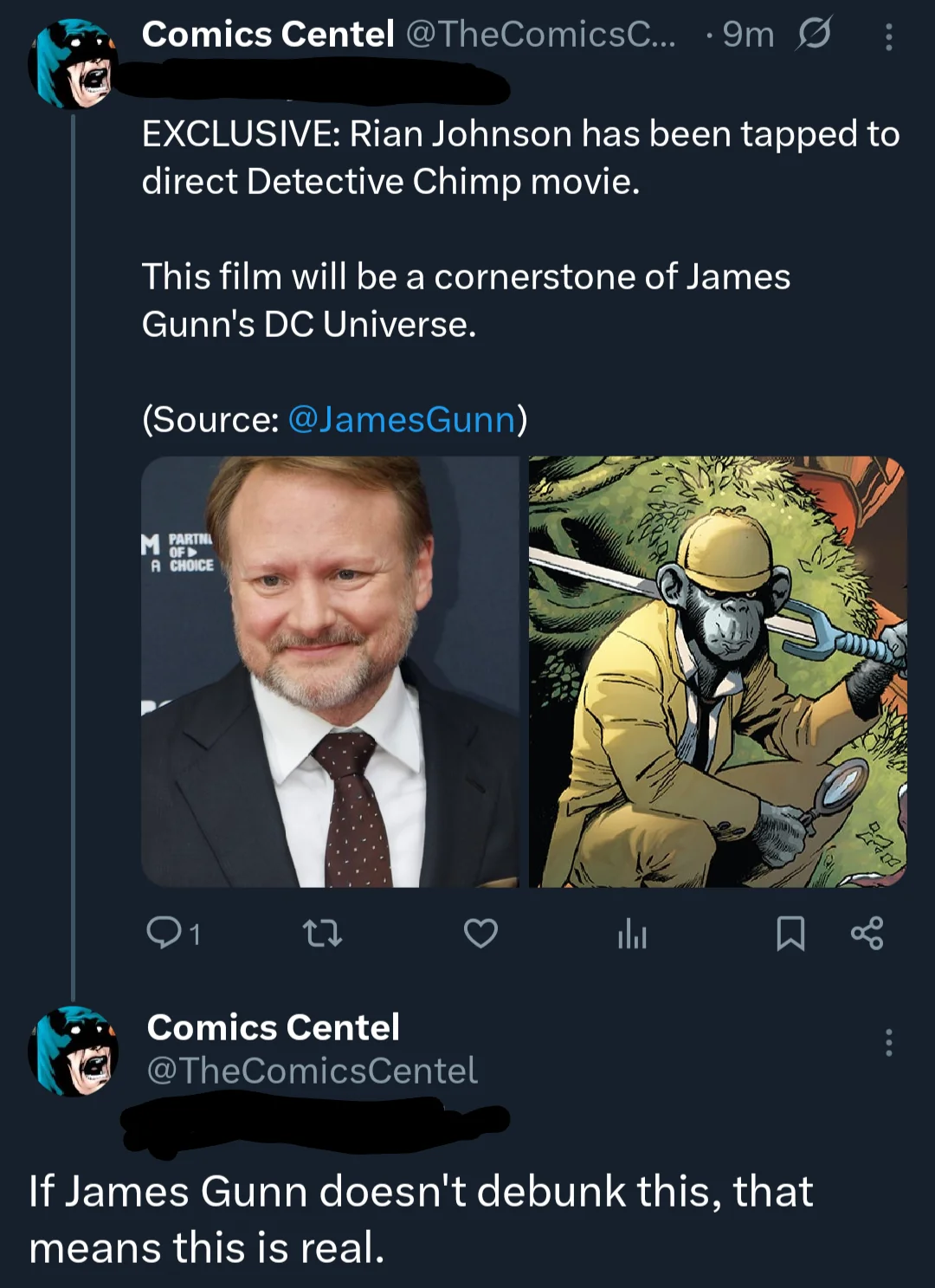Open the @TheComicsCentel handle in the lower tweet
The width and height of the screenshot is (935, 1288).
pos(312,1071)
